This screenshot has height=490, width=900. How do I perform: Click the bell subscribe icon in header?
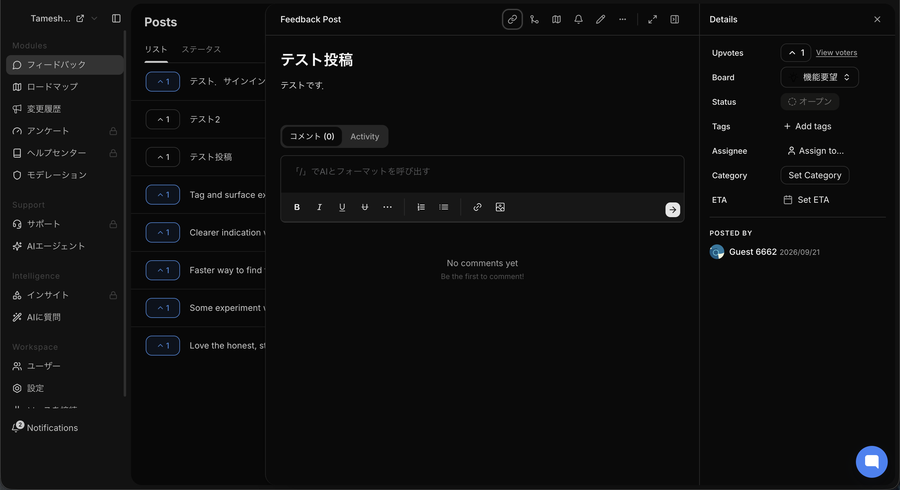coord(579,20)
